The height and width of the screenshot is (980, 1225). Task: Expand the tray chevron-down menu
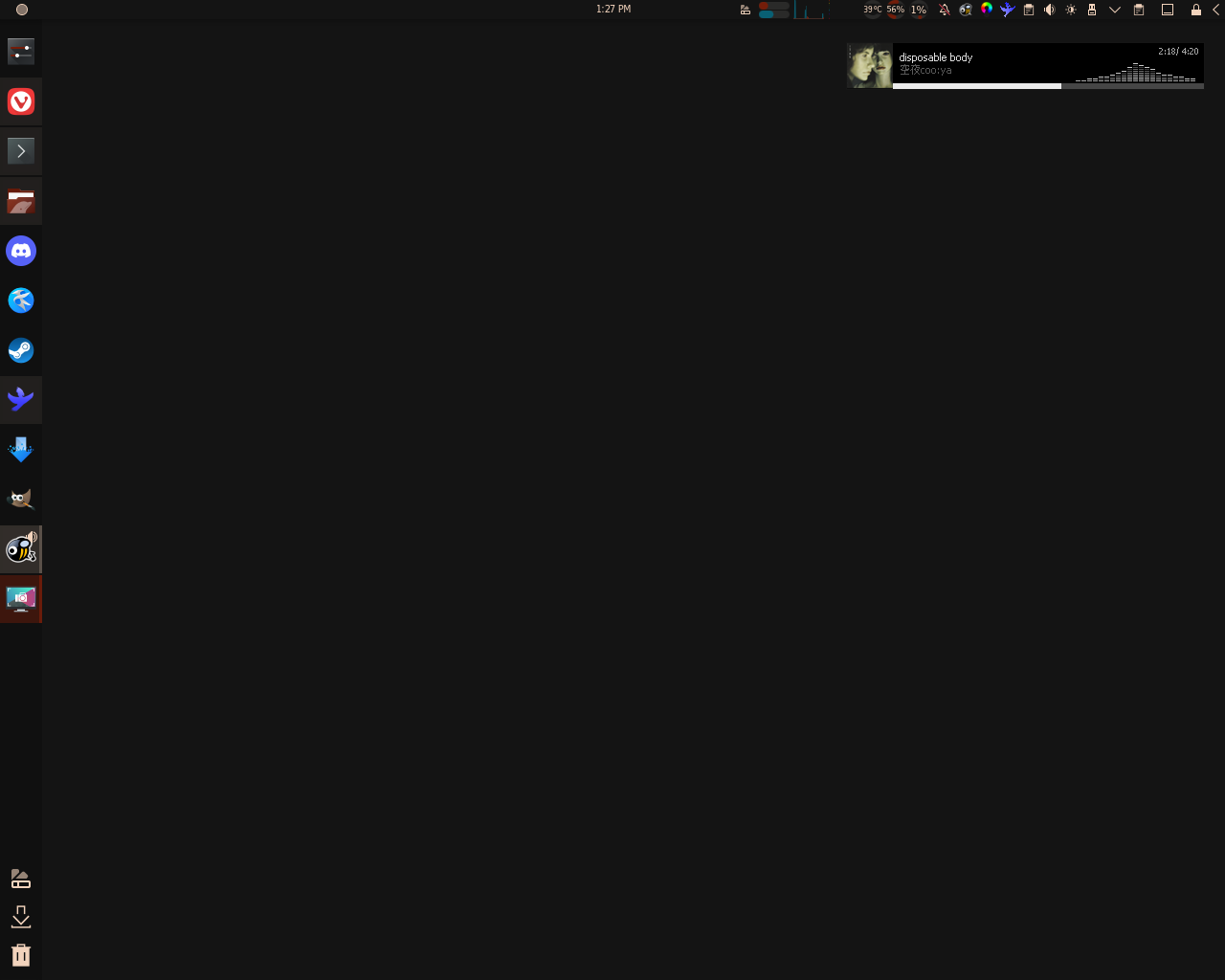[1115, 10]
